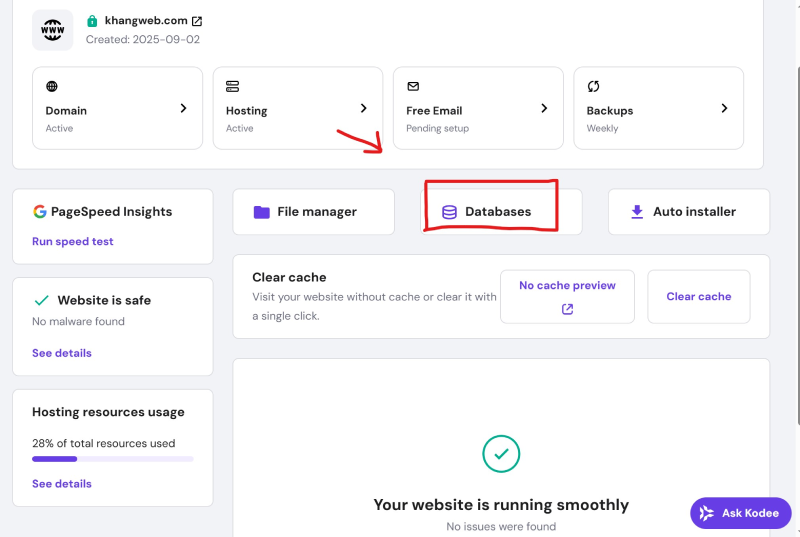This screenshot has width=800, height=537.
Task: Click the sync icon in Backups card
Action: coord(593,87)
